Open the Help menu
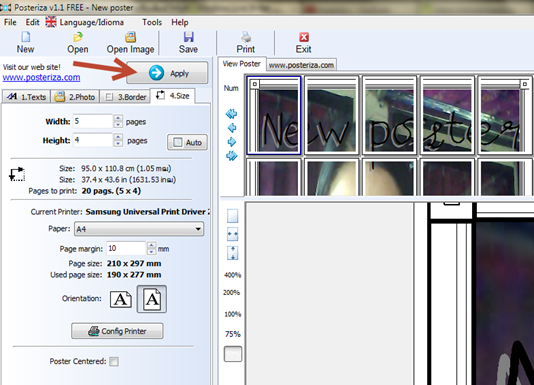 click(x=180, y=22)
